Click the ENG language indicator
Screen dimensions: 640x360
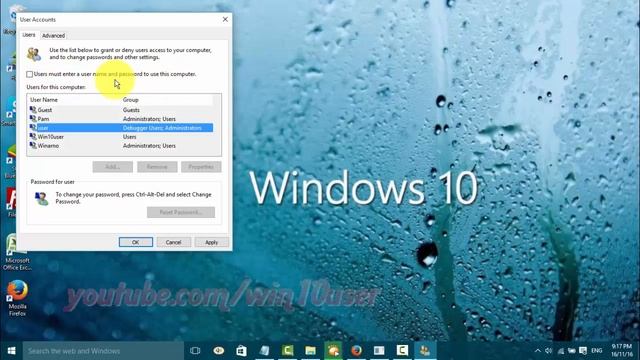pos(597,351)
